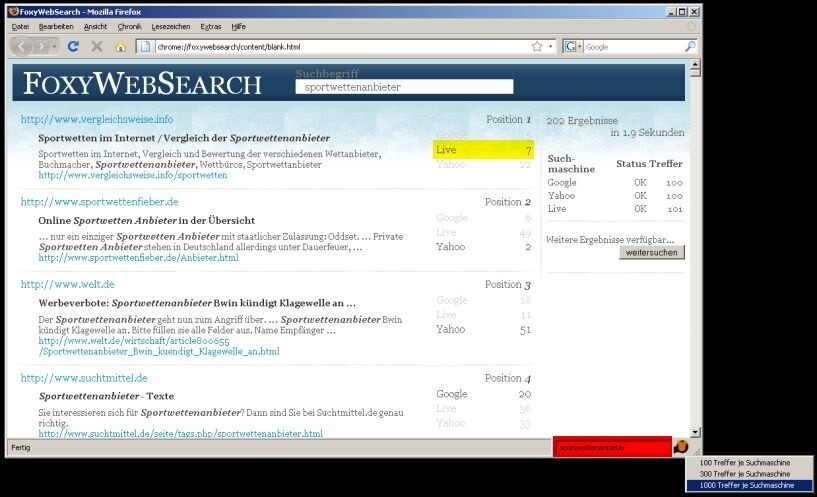
Task: Click the Live row in the Suchmaschine table
Action: (615, 208)
